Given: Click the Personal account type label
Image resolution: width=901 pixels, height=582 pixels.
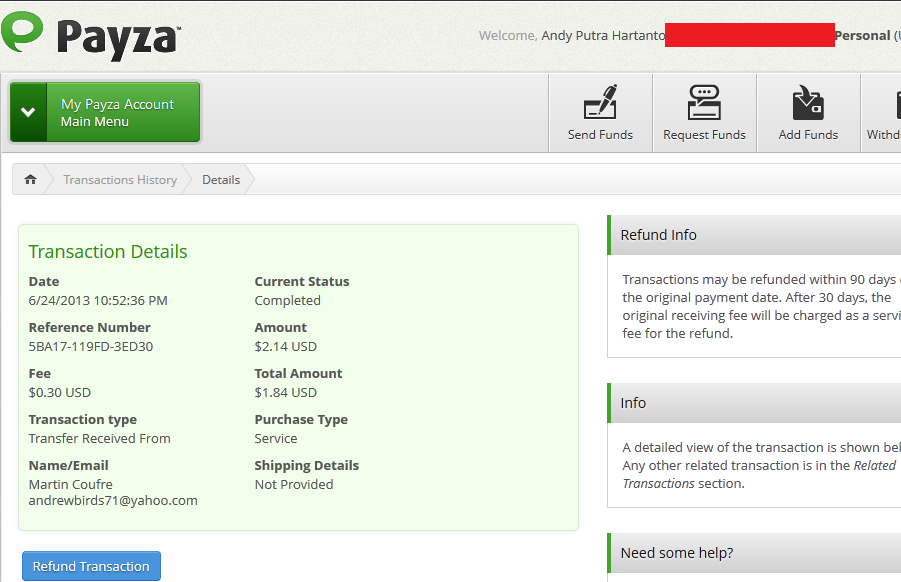Looking at the screenshot, I should click(x=862, y=36).
